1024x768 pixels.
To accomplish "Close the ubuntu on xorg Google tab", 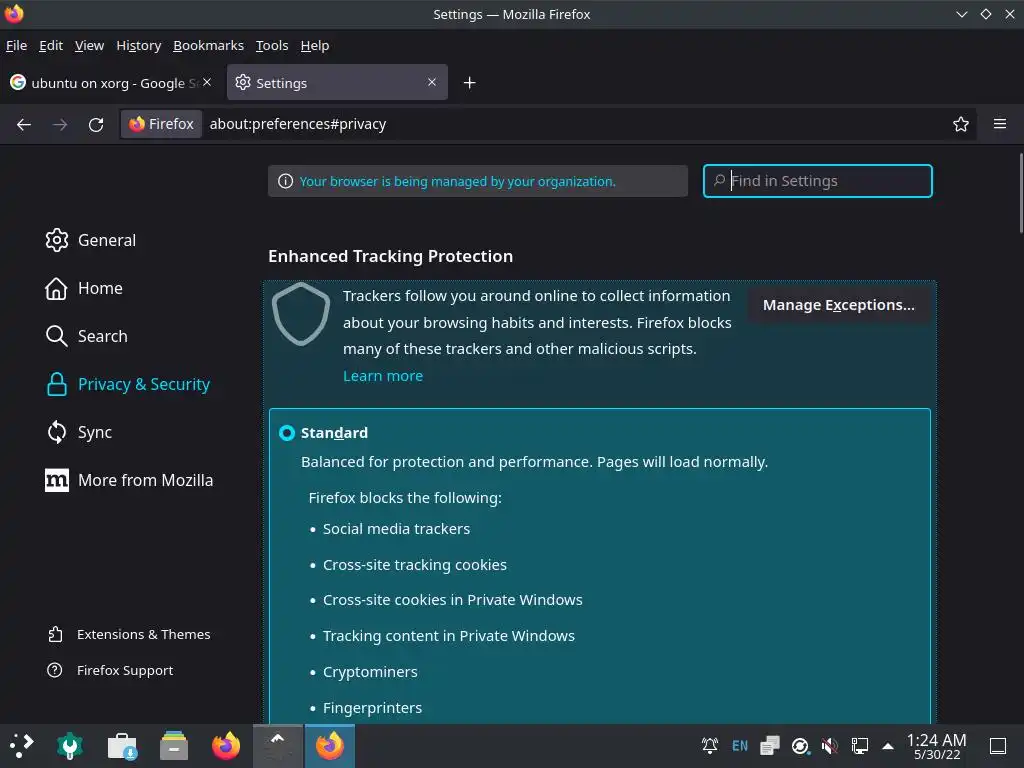I will point(207,82).
